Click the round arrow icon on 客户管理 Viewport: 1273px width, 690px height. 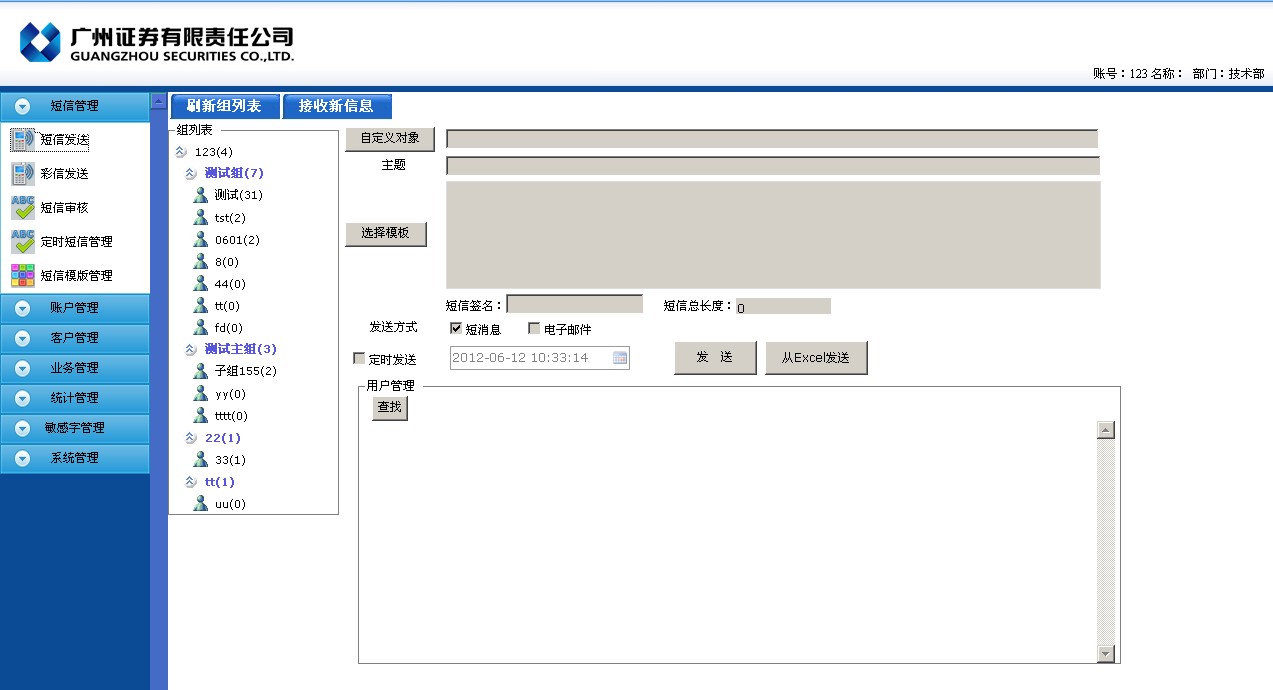pos(22,338)
